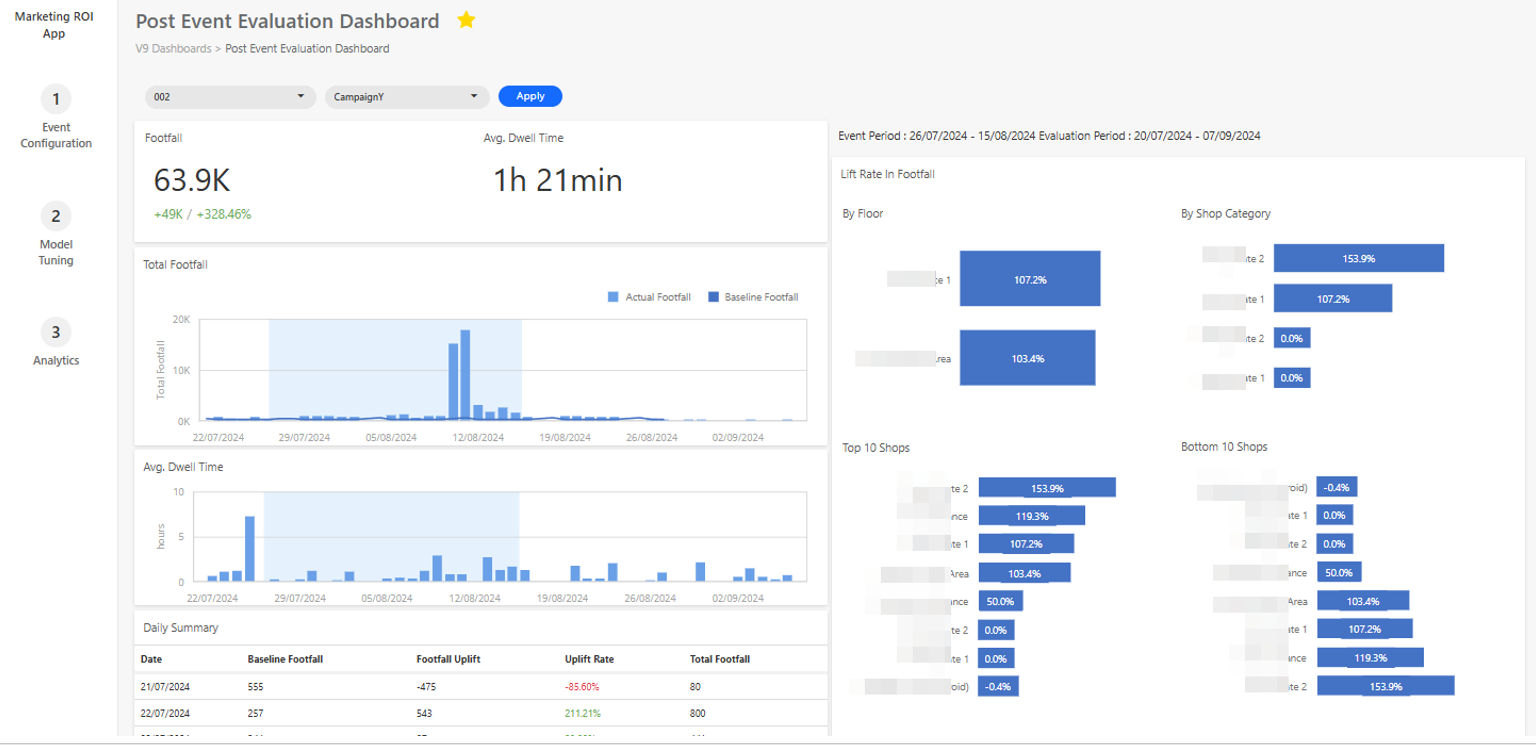
Task: Click baseline footfall value 257
Action: [x=257, y=714]
